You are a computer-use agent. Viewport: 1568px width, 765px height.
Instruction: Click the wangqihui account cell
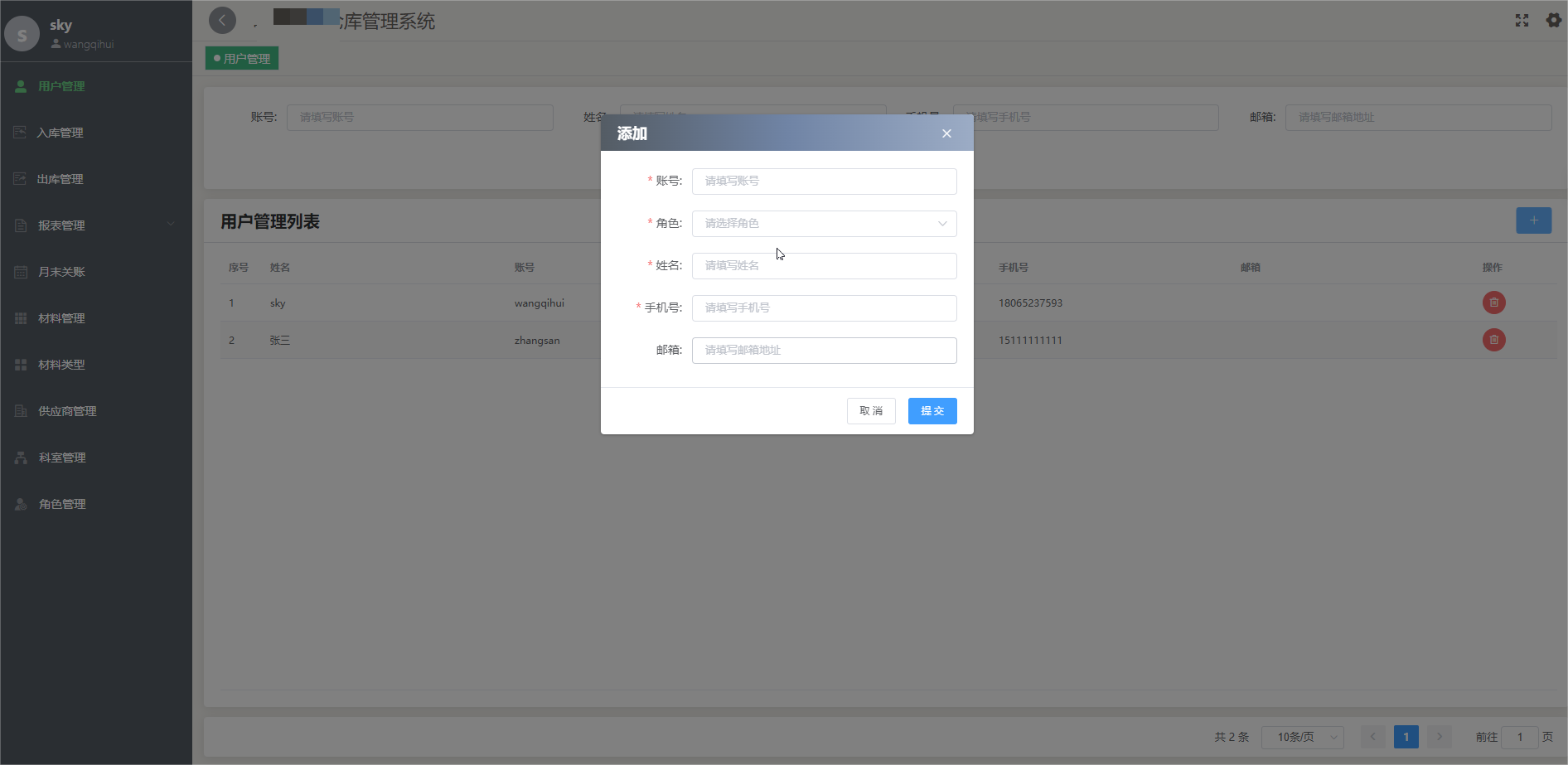coord(539,303)
